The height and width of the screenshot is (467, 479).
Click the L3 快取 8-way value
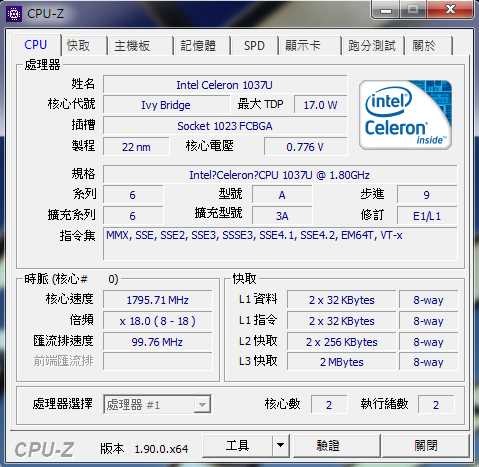click(428, 362)
